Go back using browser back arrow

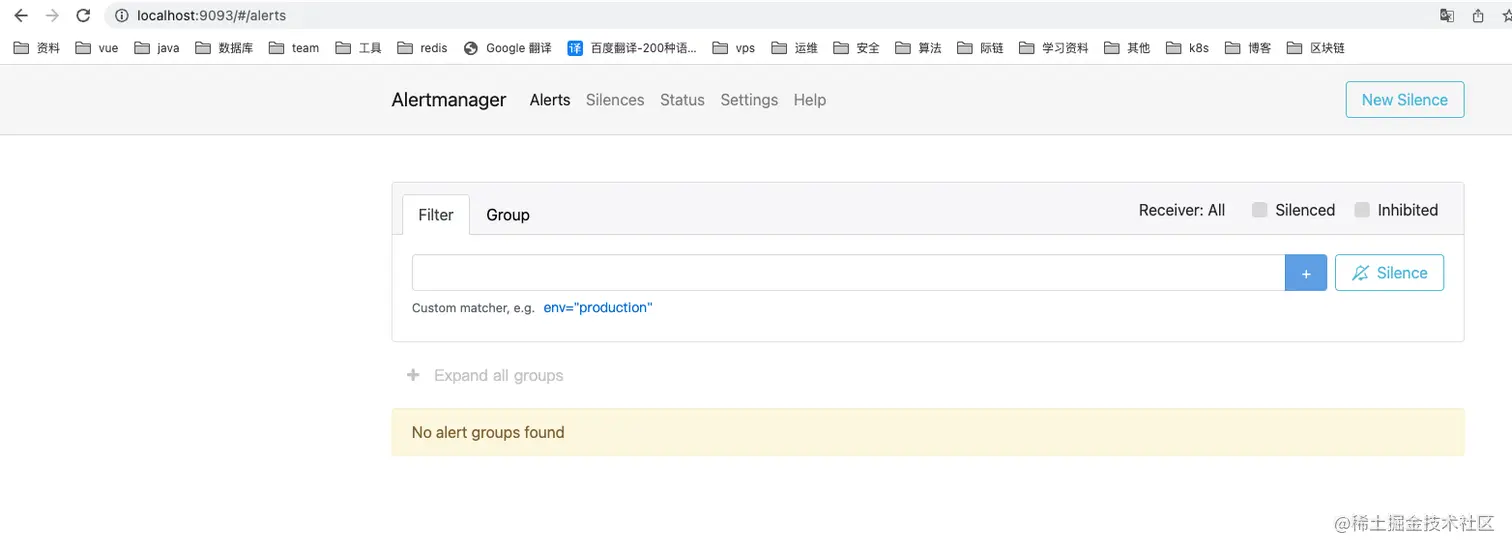(21, 16)
